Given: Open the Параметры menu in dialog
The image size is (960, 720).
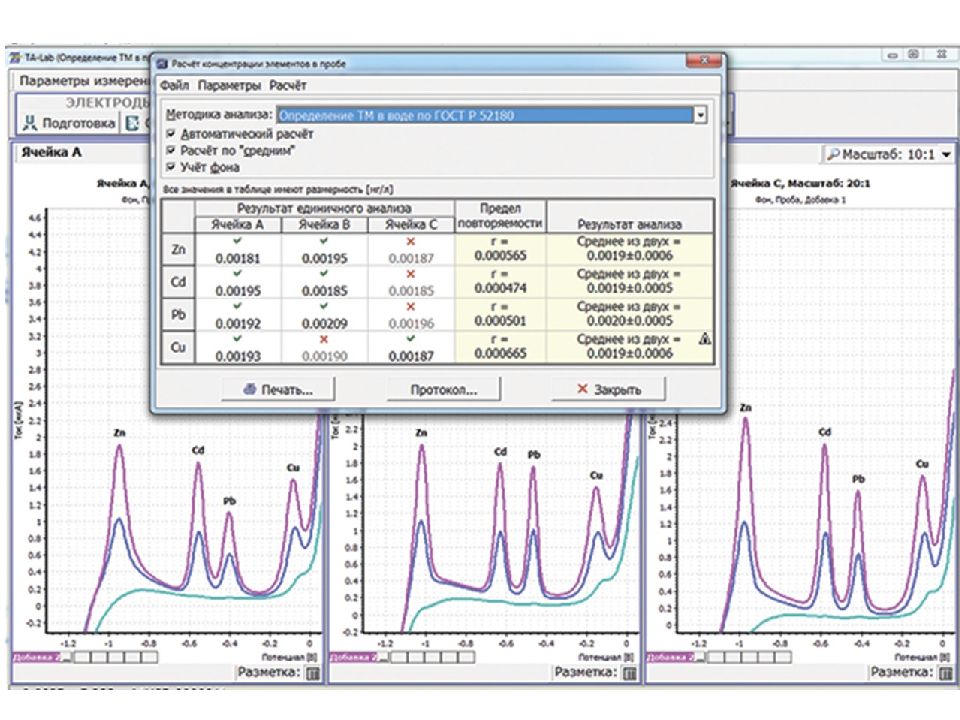Looking at the screenshot, I should 229,86.
